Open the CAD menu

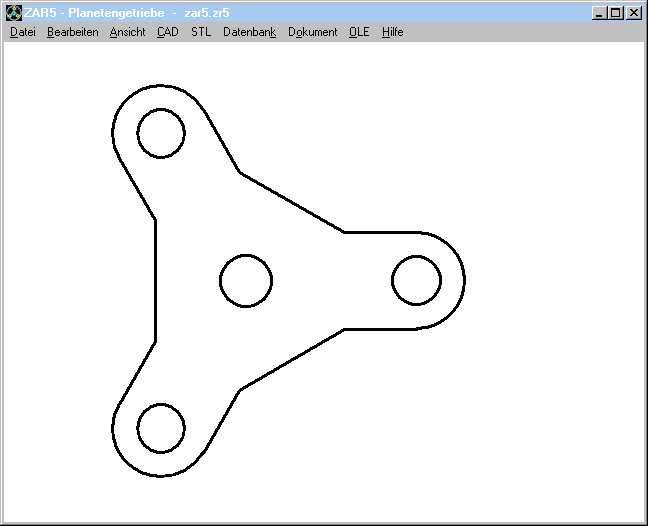point(168,32)
